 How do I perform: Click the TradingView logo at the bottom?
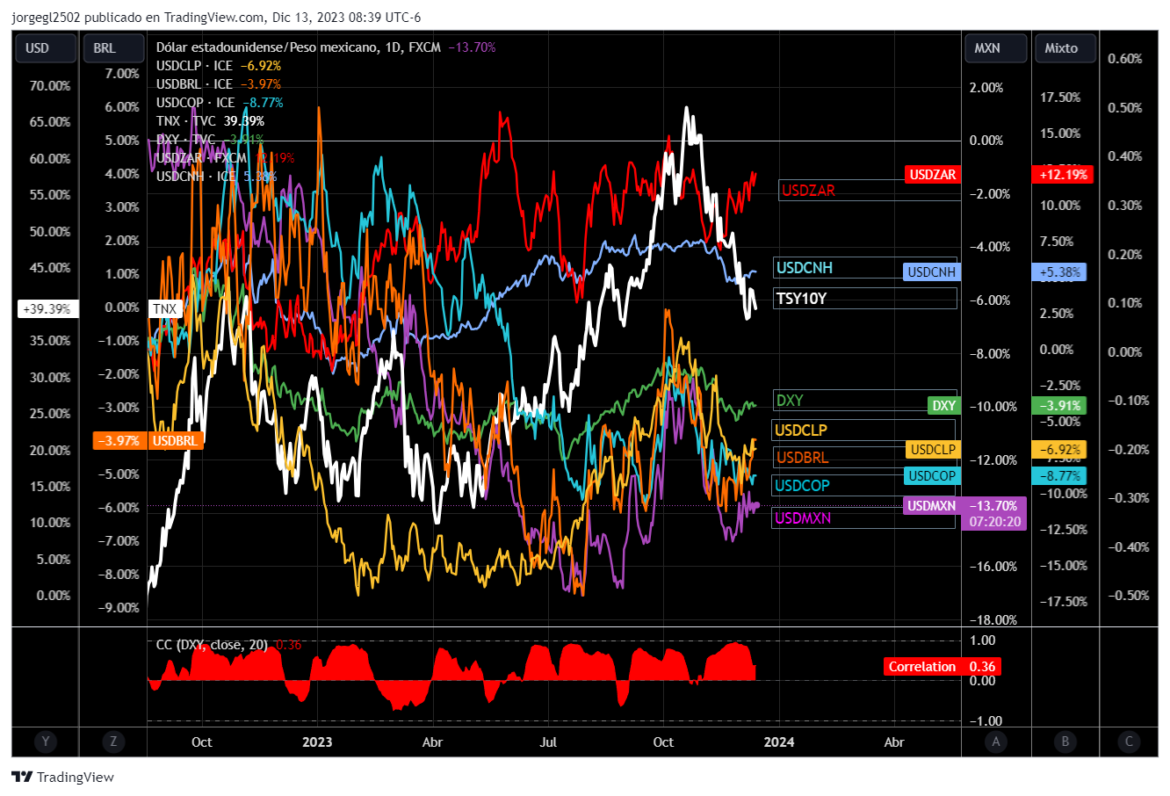click(63, 777)
